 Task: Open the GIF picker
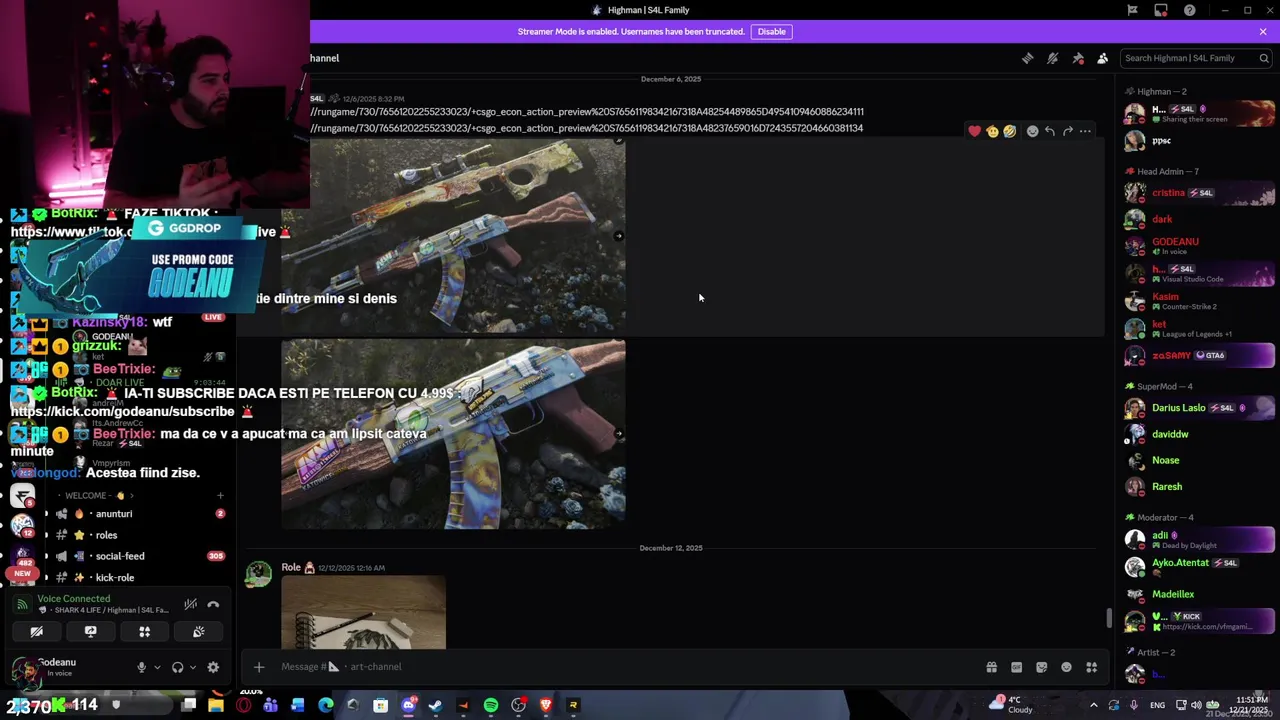point(1016,667)
